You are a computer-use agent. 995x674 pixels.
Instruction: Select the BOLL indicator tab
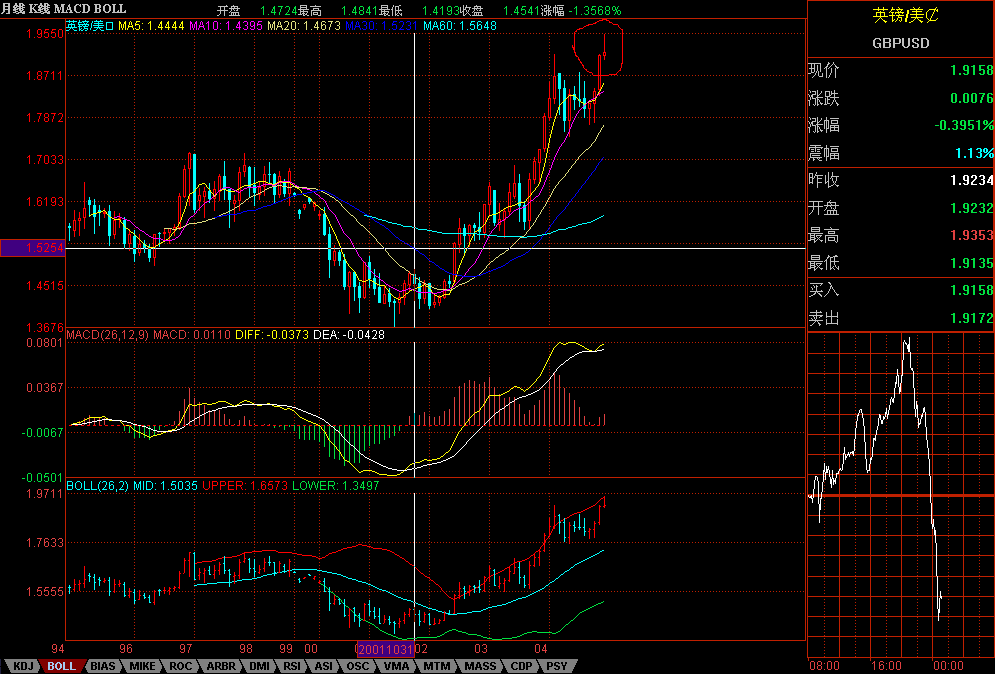click(62, 666)
